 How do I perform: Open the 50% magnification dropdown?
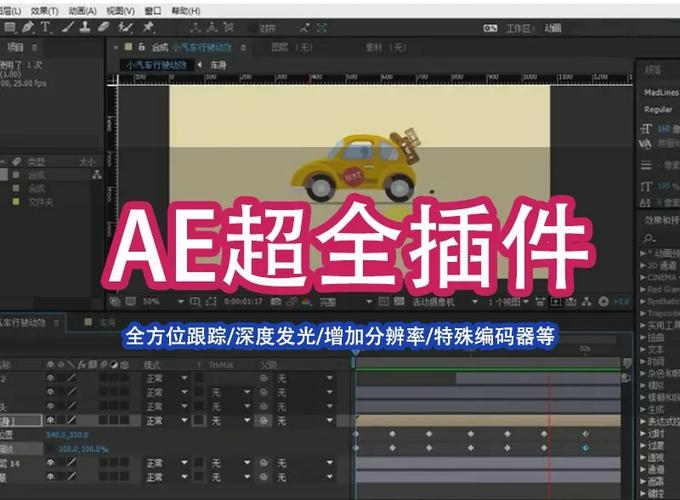163,301
